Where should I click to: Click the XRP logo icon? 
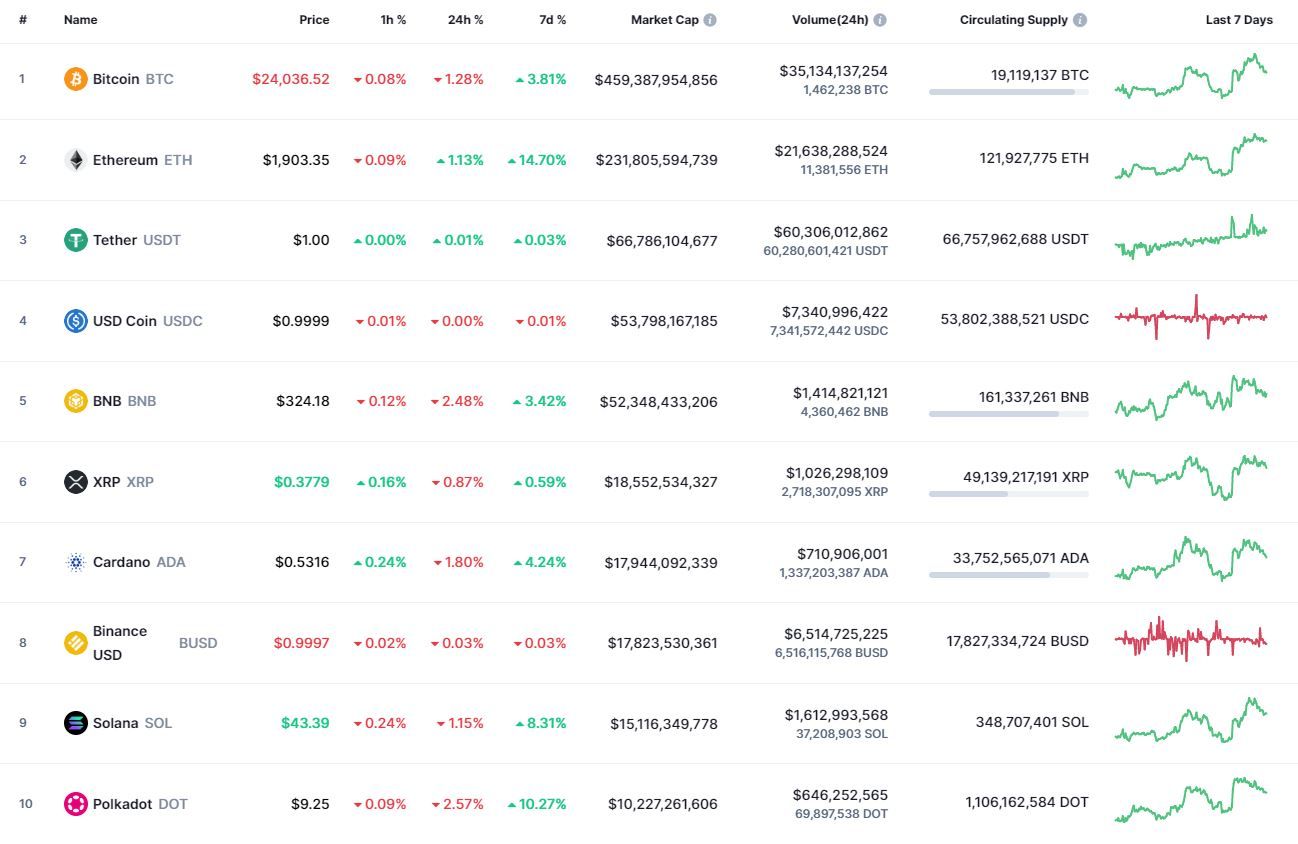pyautogui.click(x=76, y=482)
